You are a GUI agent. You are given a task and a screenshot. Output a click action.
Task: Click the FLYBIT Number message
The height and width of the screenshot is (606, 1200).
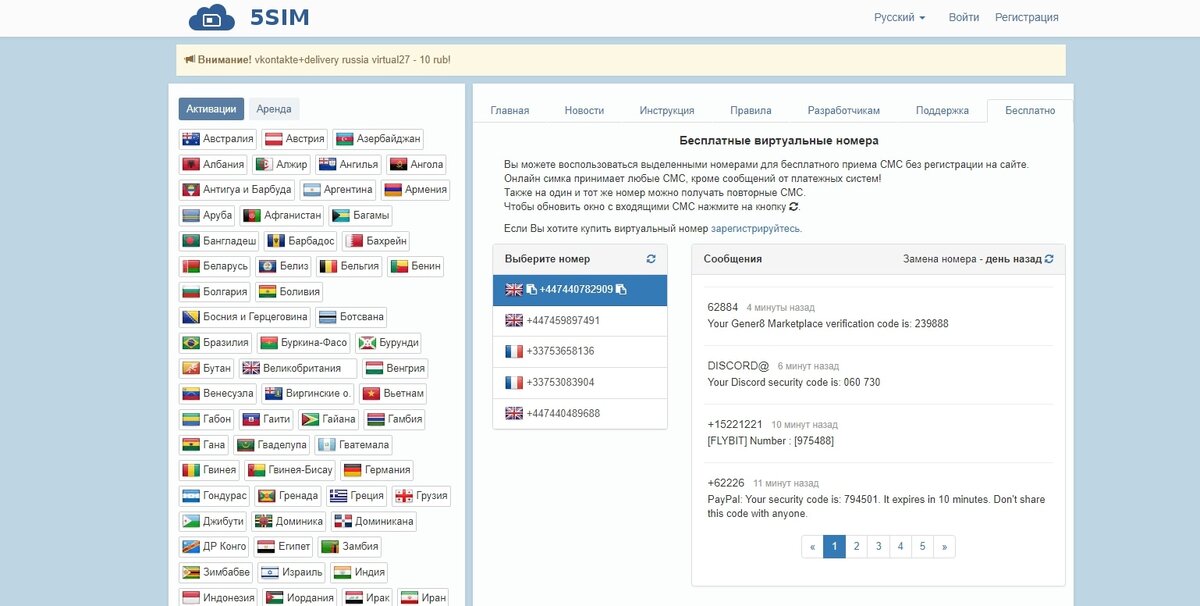click(770, 441)
